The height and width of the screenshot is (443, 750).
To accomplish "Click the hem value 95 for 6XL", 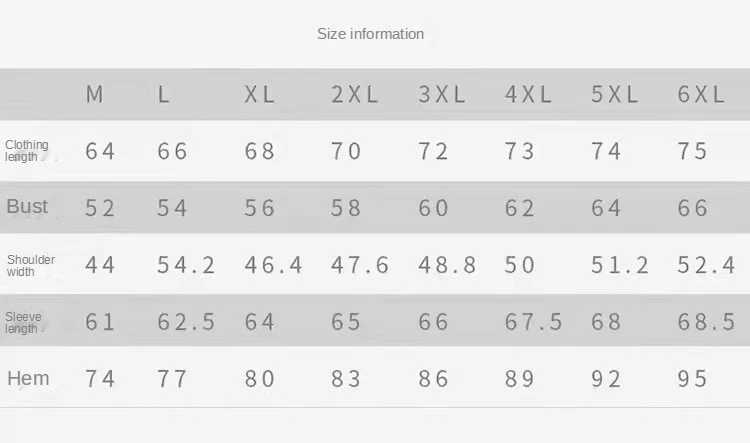I will pyautogui.click(x=692, y=379).
